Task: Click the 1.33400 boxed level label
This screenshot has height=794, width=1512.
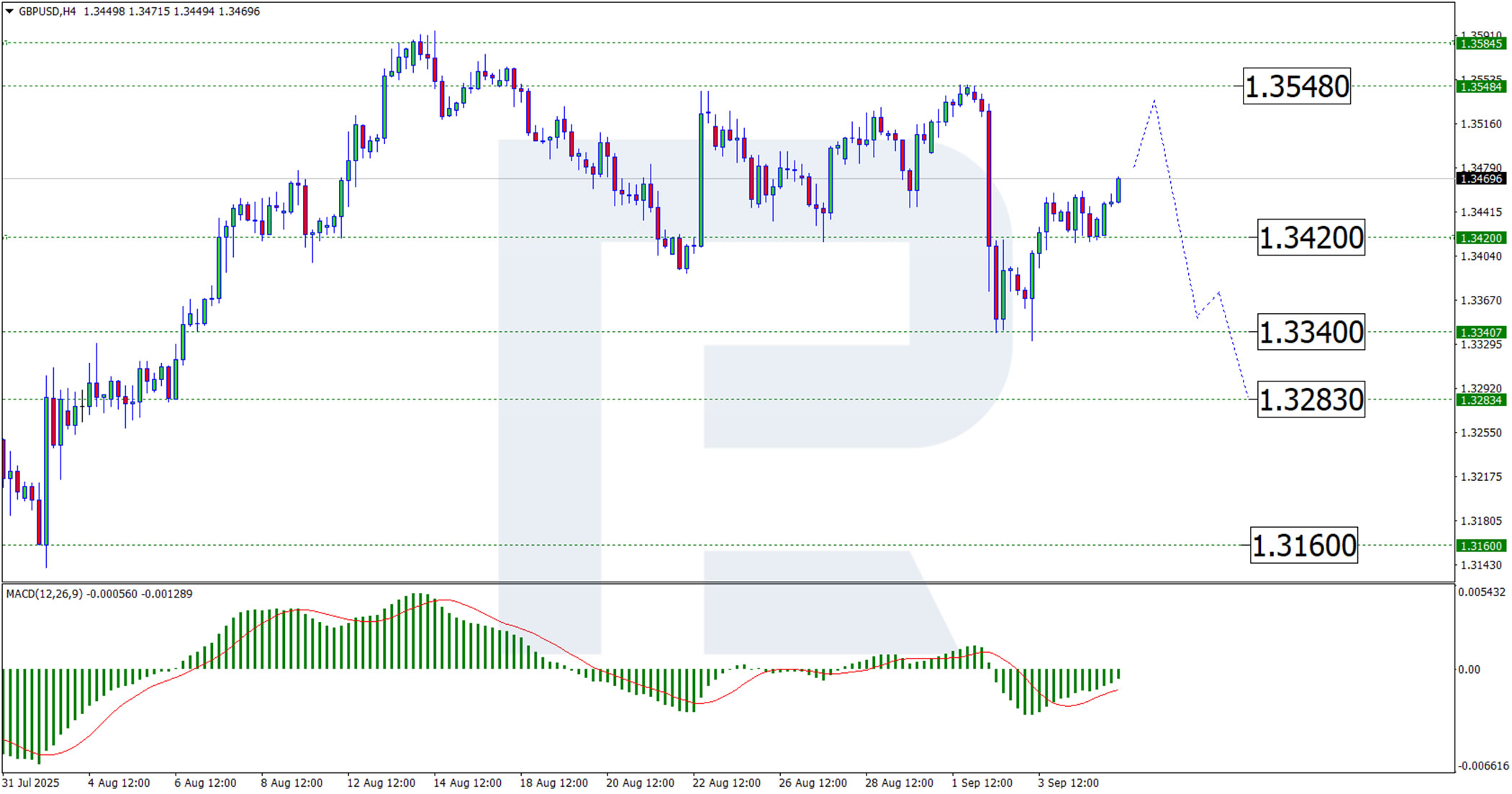Action: coord(1310,333)
